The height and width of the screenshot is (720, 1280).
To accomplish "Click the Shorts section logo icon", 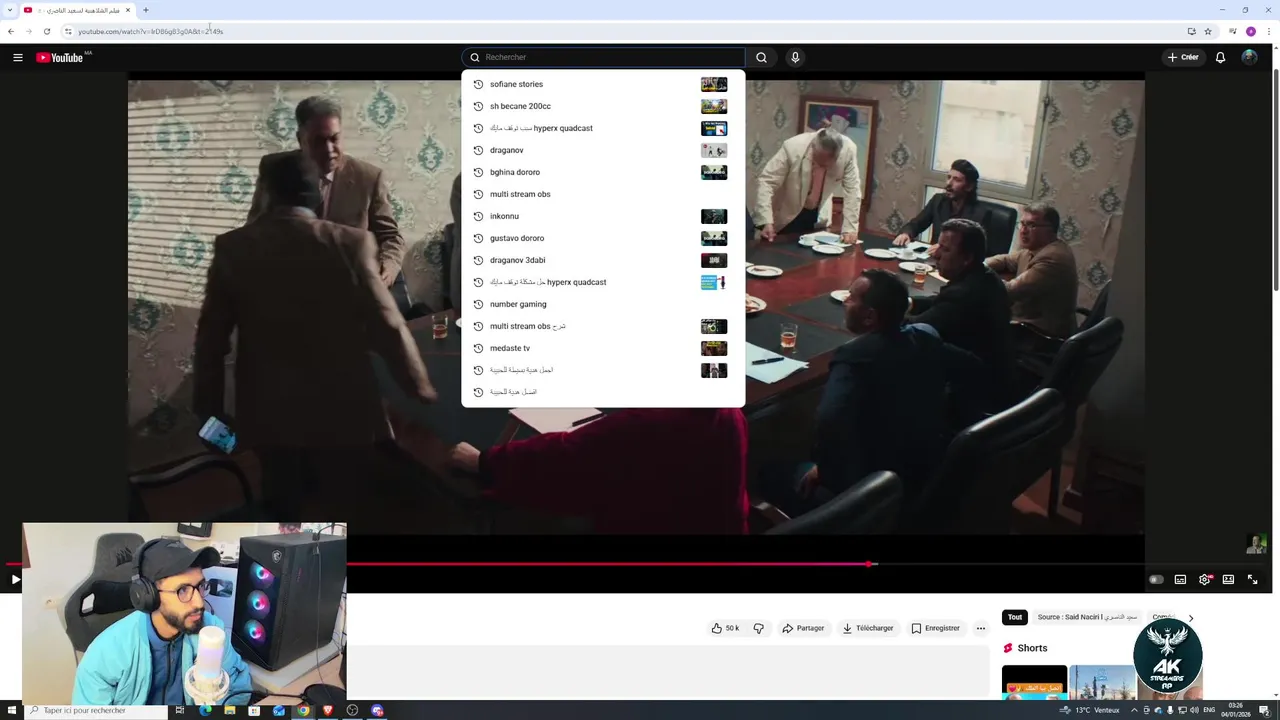I will [x=1008, y=648].
